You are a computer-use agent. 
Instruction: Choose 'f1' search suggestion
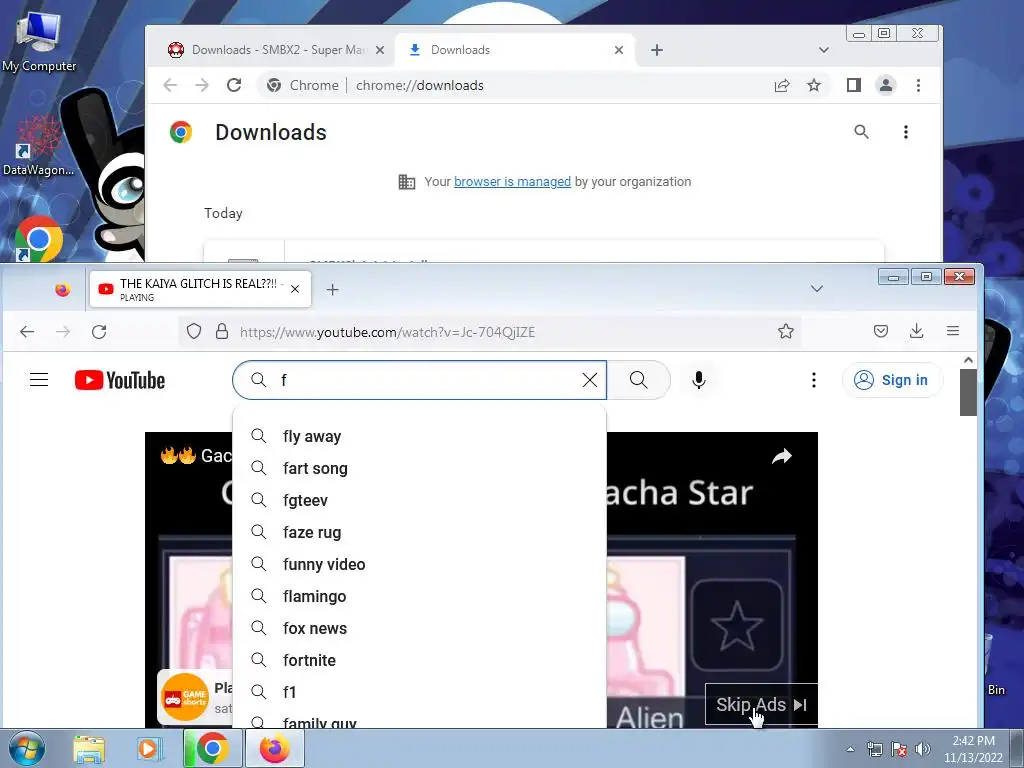(419, 692)
